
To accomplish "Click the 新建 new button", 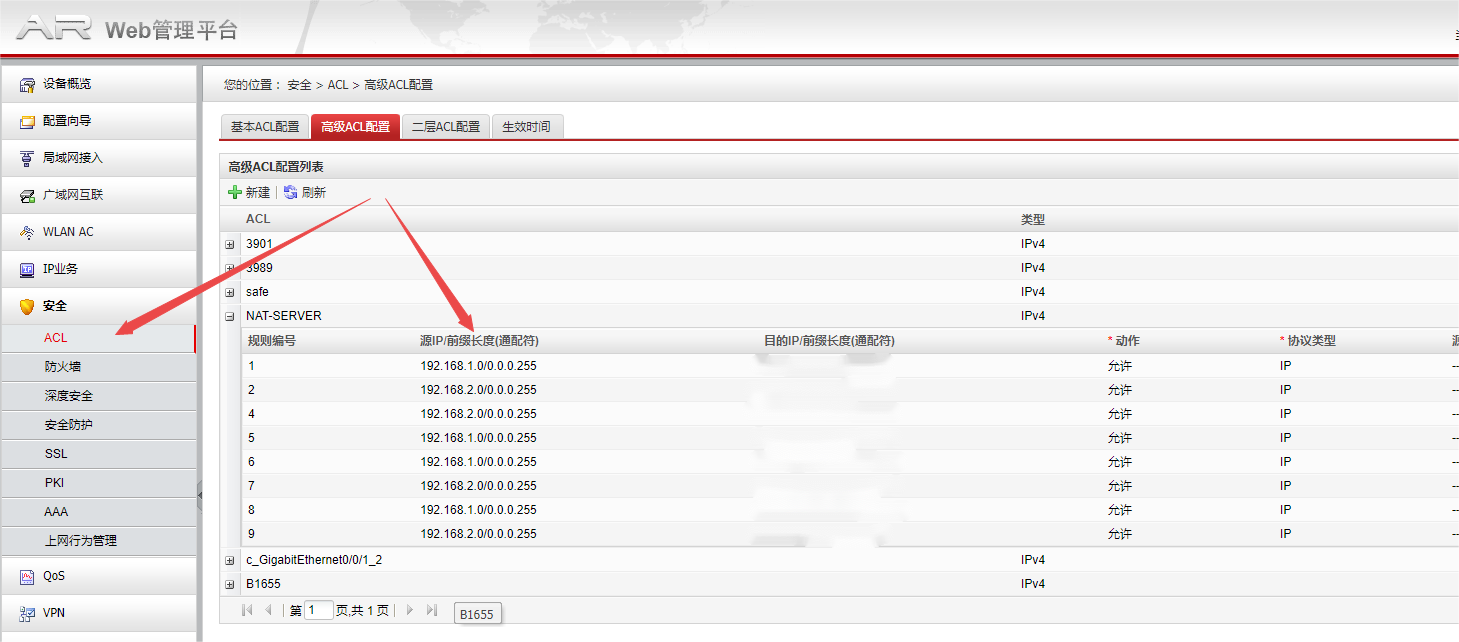I will point(250,192).
